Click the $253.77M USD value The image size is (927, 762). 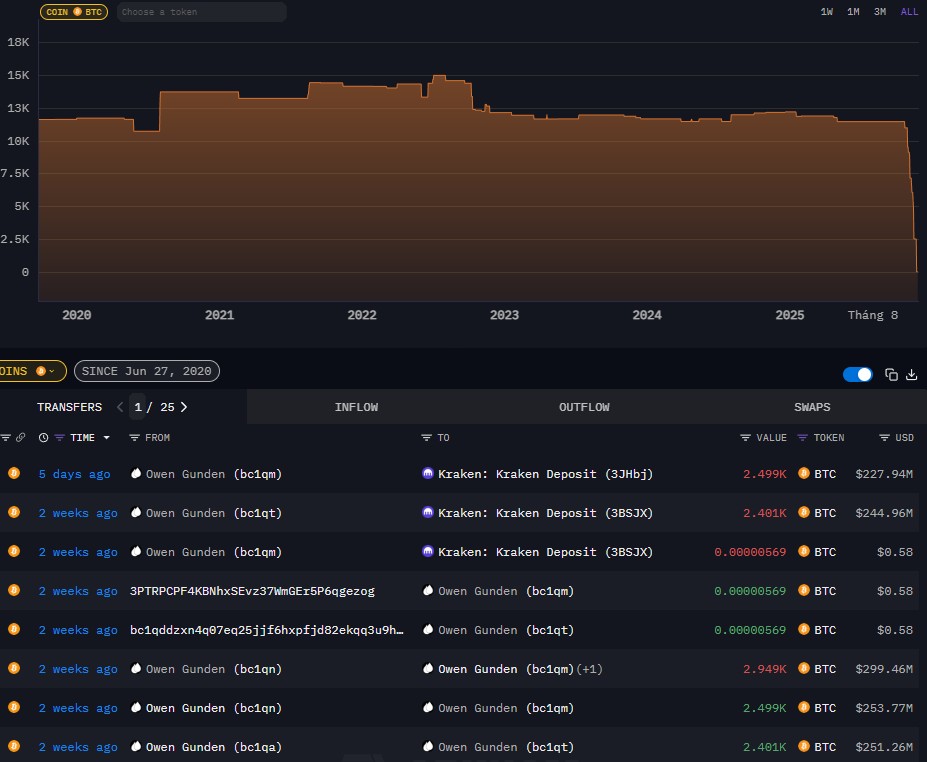(884, 708)
